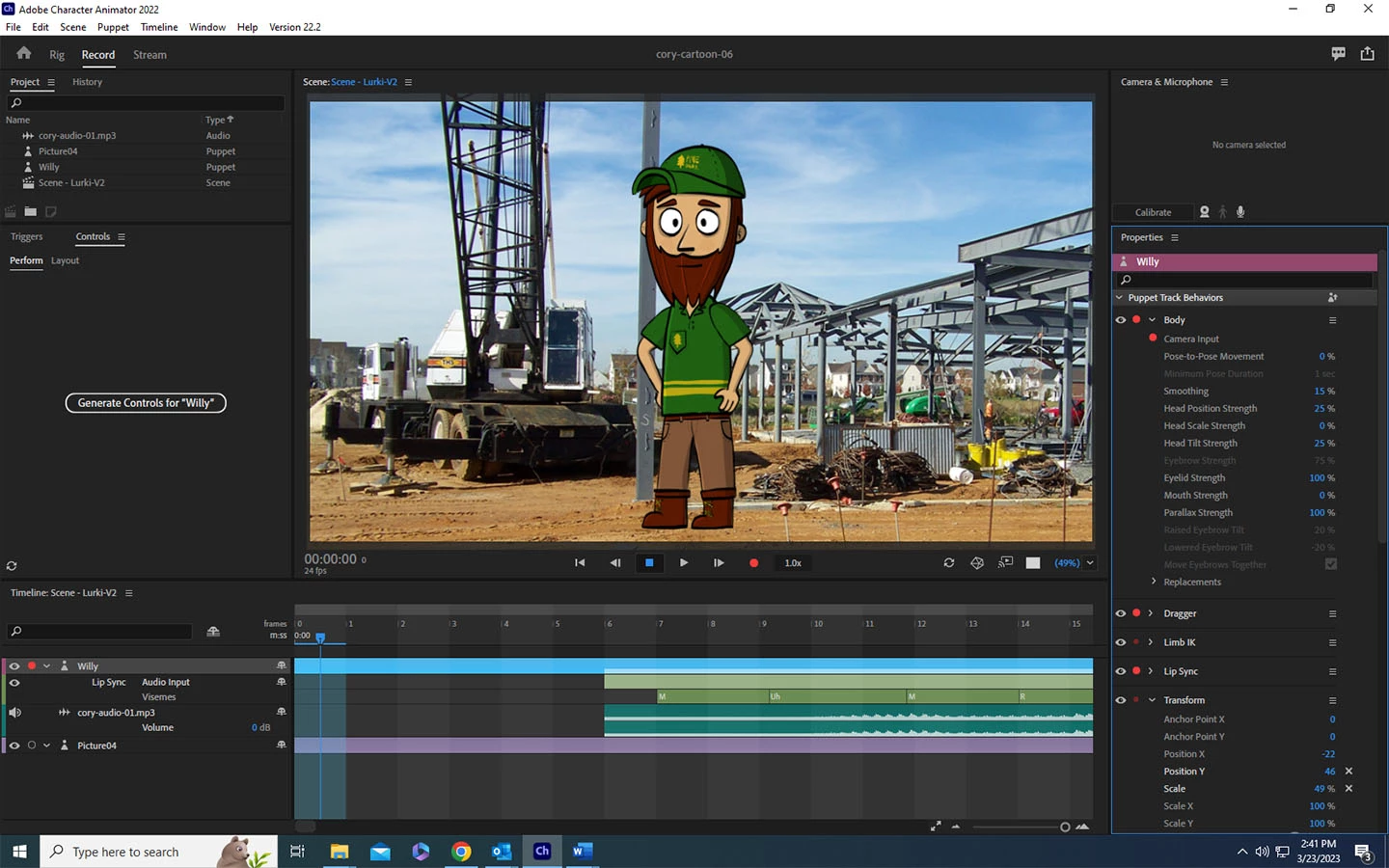The image size is (1389, 868).
Task: Mute the cory-audio-01.mp3 track speaker icon
Action: coord(14,713)
